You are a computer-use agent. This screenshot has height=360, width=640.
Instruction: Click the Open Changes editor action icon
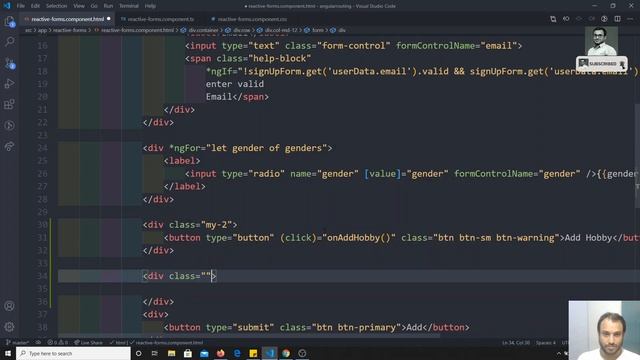pyautogui.click(x=553, y=19)
